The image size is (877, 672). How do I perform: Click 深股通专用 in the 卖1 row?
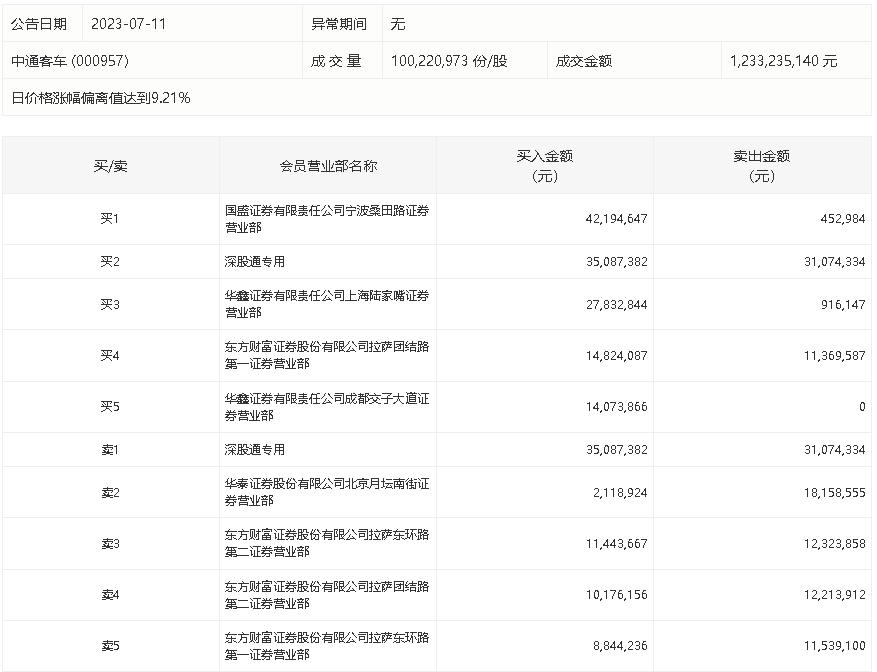(254, 450)
